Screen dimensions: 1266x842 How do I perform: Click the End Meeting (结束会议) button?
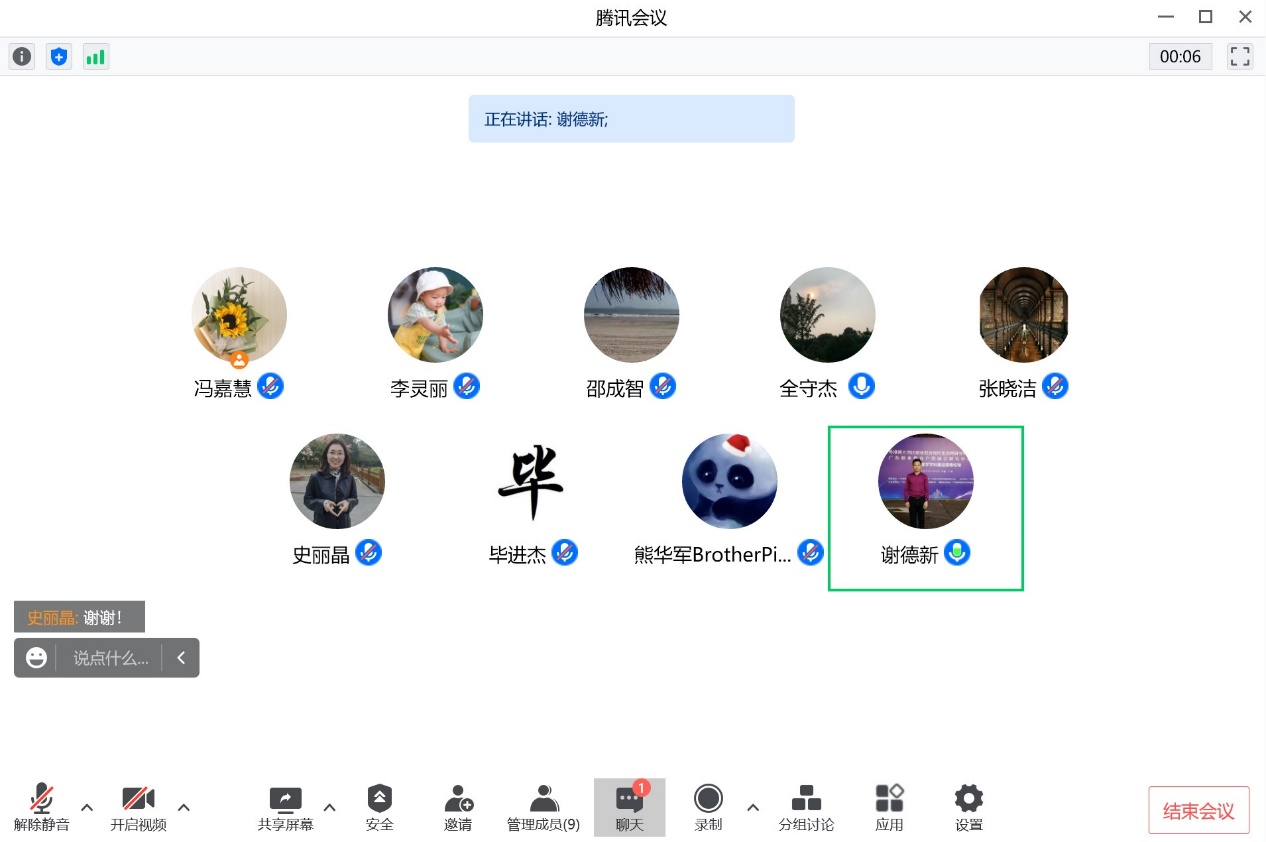pos(1198,811)
